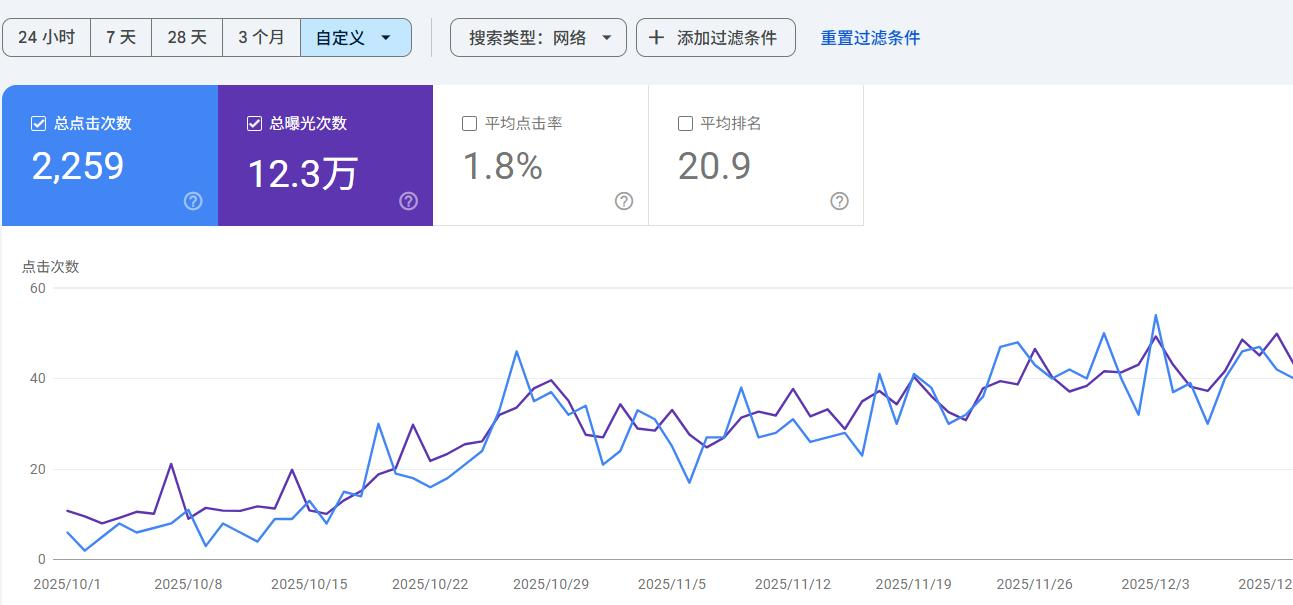Screen dimensions: 1293x605
Task: Uncheck the 总点击次数 checkbox
Action: click(x=39, y=124)
